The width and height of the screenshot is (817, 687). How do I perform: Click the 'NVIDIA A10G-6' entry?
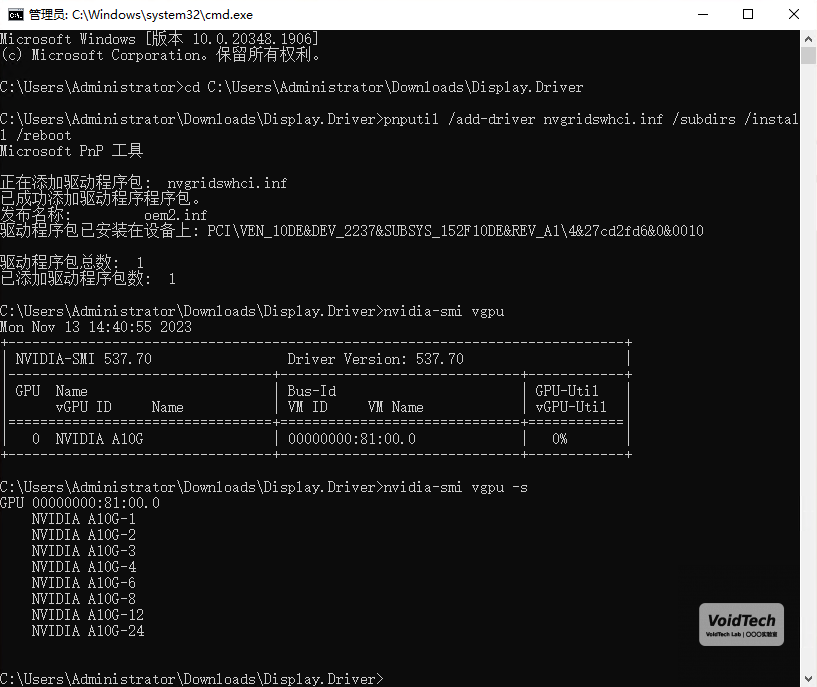[84, 583]
